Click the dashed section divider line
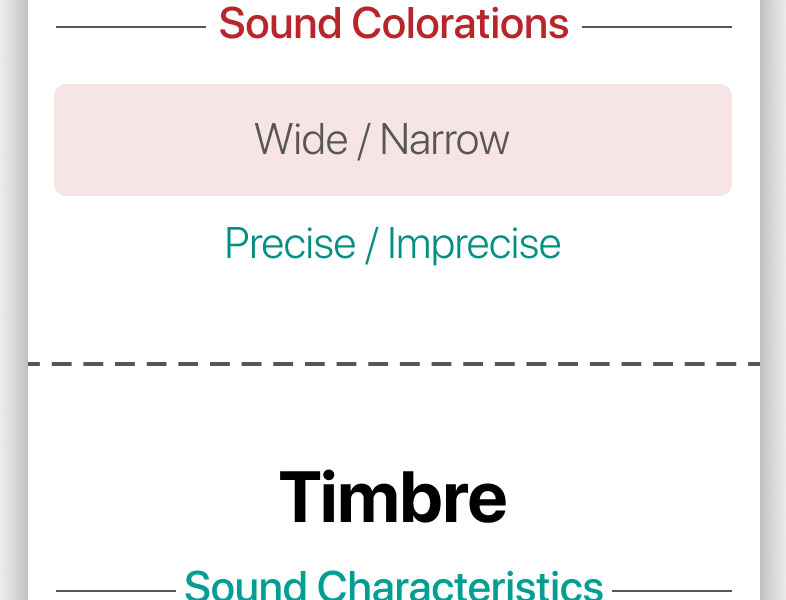 394,364
